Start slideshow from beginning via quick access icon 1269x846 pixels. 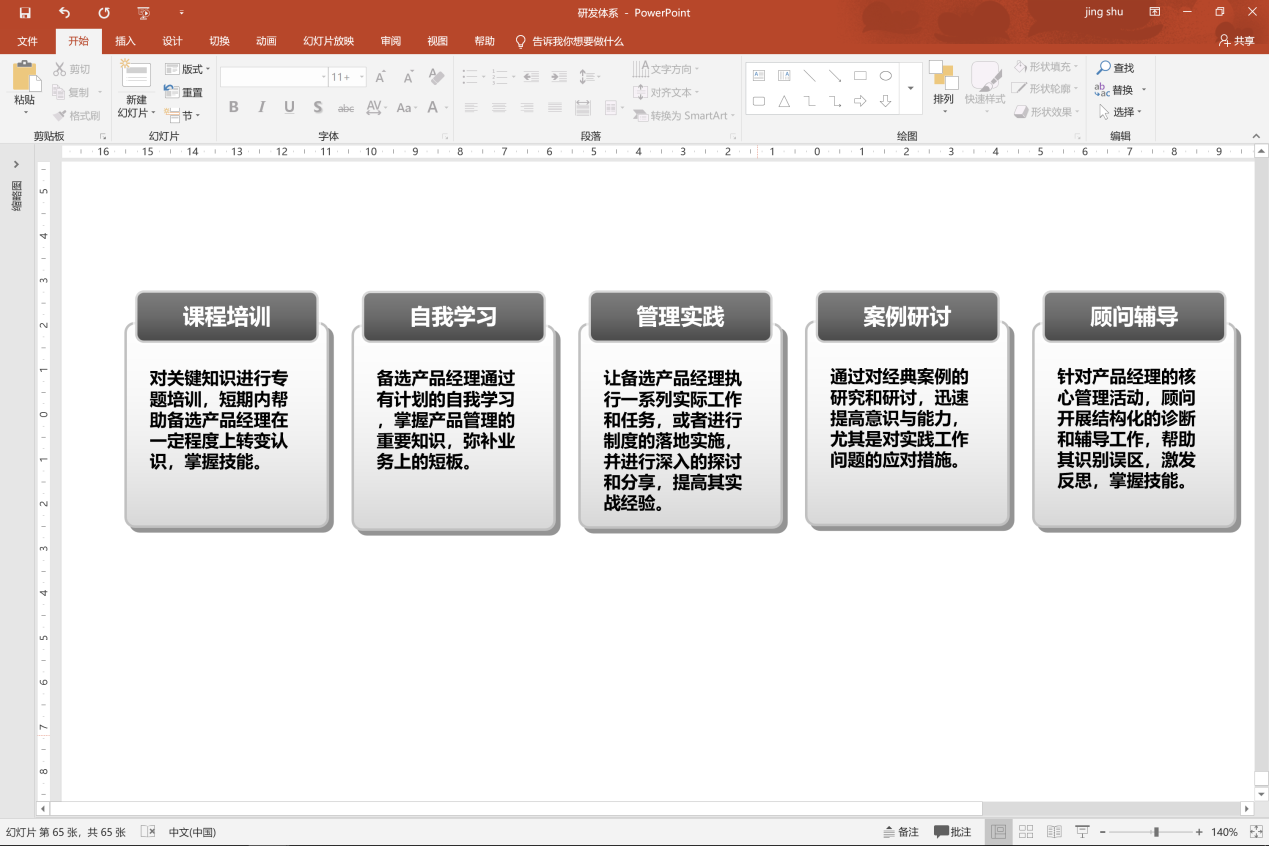tap(144, 13)
